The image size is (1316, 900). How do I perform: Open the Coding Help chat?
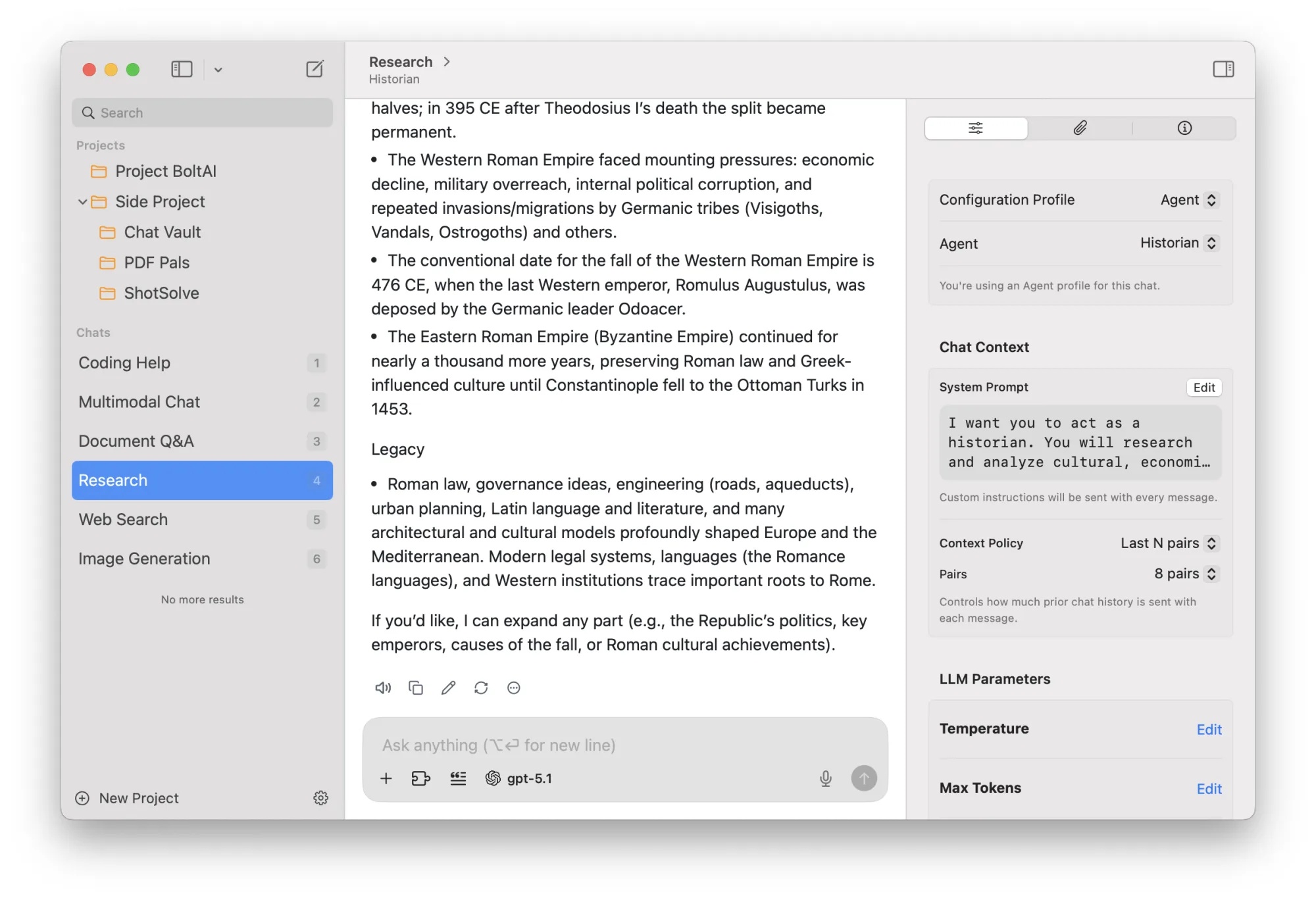click(202, 363)
